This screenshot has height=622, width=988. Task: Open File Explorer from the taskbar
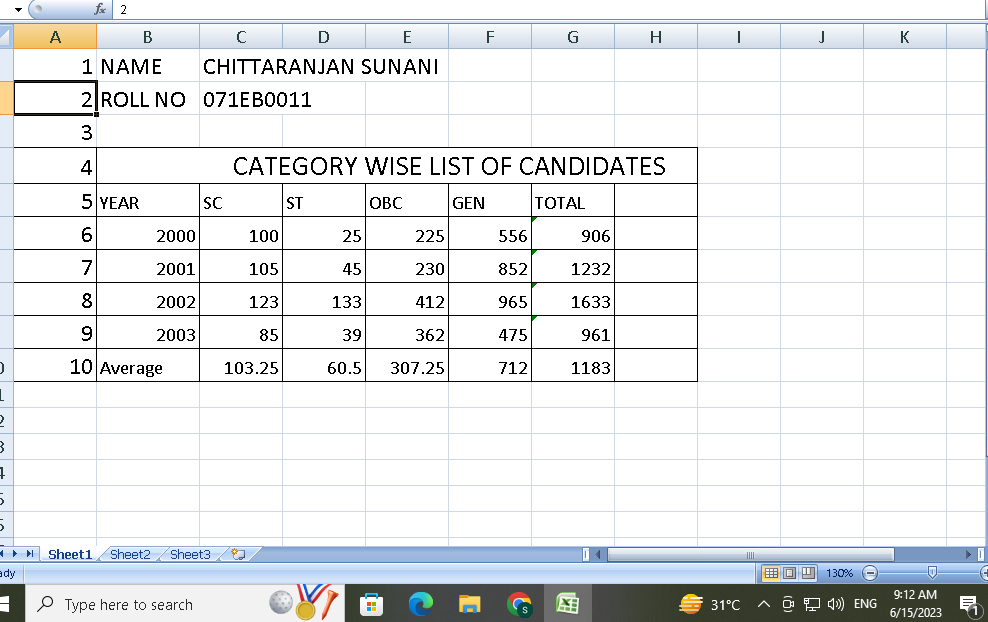pos(470,604)
